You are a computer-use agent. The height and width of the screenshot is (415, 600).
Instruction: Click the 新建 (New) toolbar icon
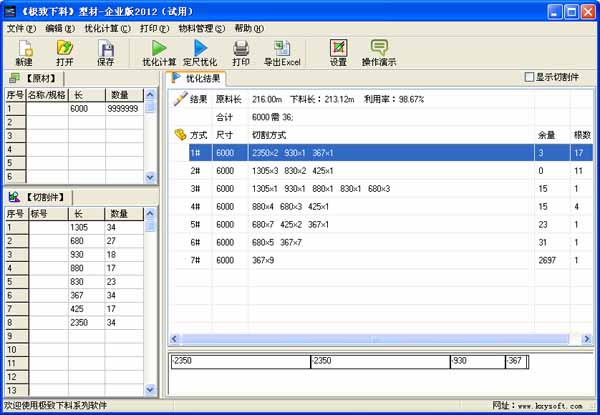click(x=24, y=48)
